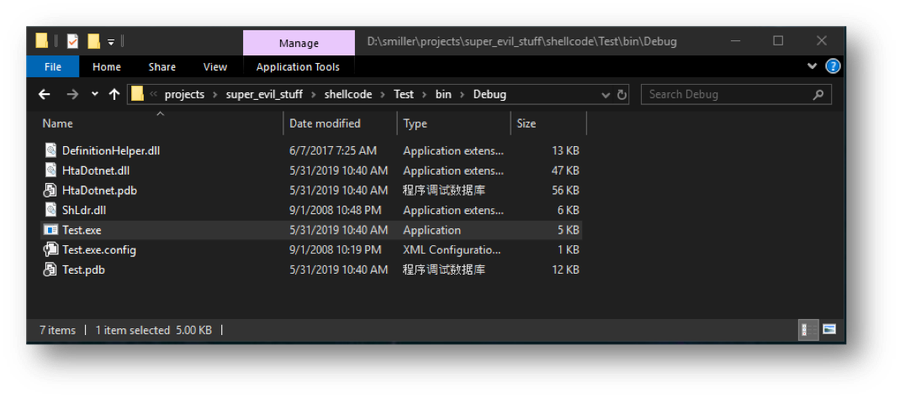Go forward with the Forward arrow
This screenshot has width=900, height=398.
[x=72, y=94]
